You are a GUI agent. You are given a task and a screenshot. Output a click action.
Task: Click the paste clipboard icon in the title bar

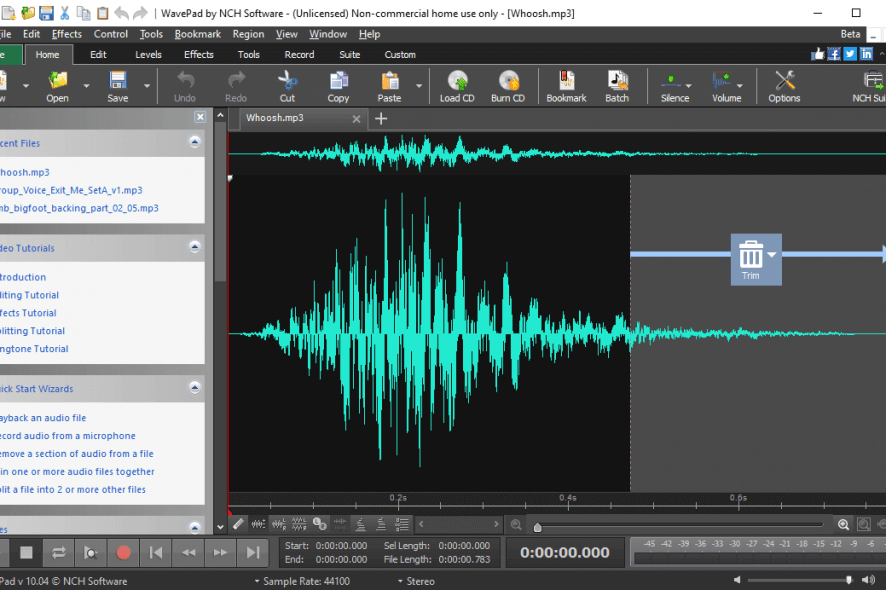pyautogui.click(x=102, y=12)
